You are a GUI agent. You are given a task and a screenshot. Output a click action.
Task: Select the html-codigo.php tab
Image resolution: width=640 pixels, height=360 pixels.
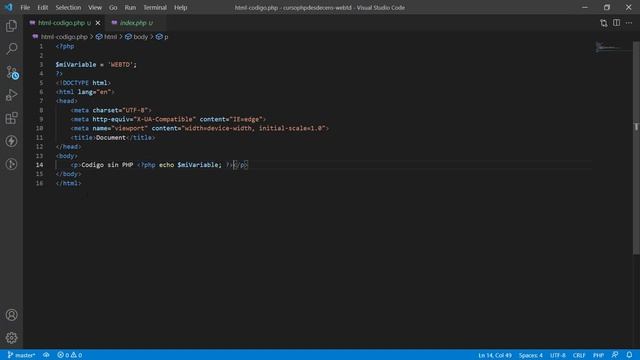64,23
